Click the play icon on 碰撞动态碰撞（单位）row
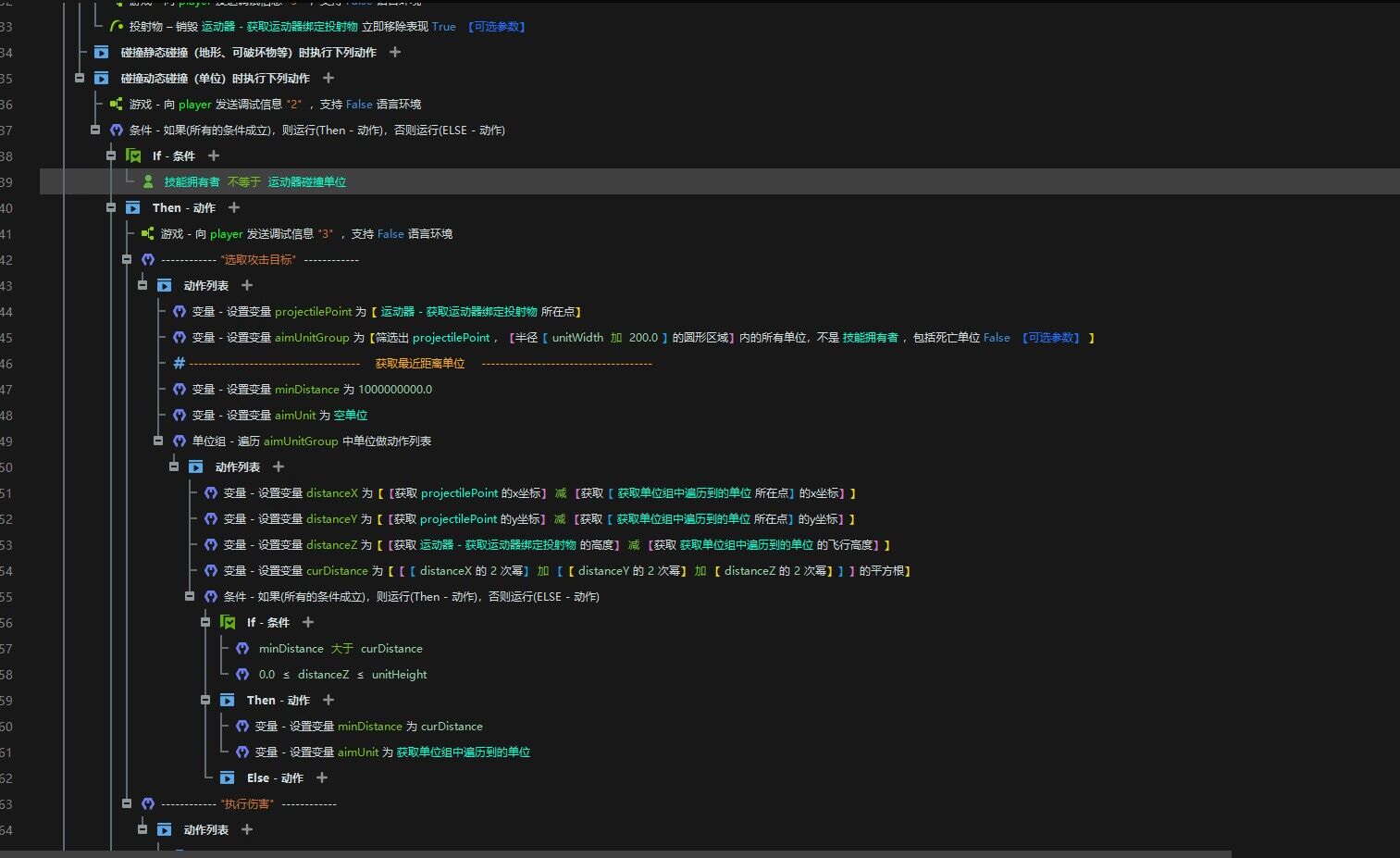 click(102, 78)
